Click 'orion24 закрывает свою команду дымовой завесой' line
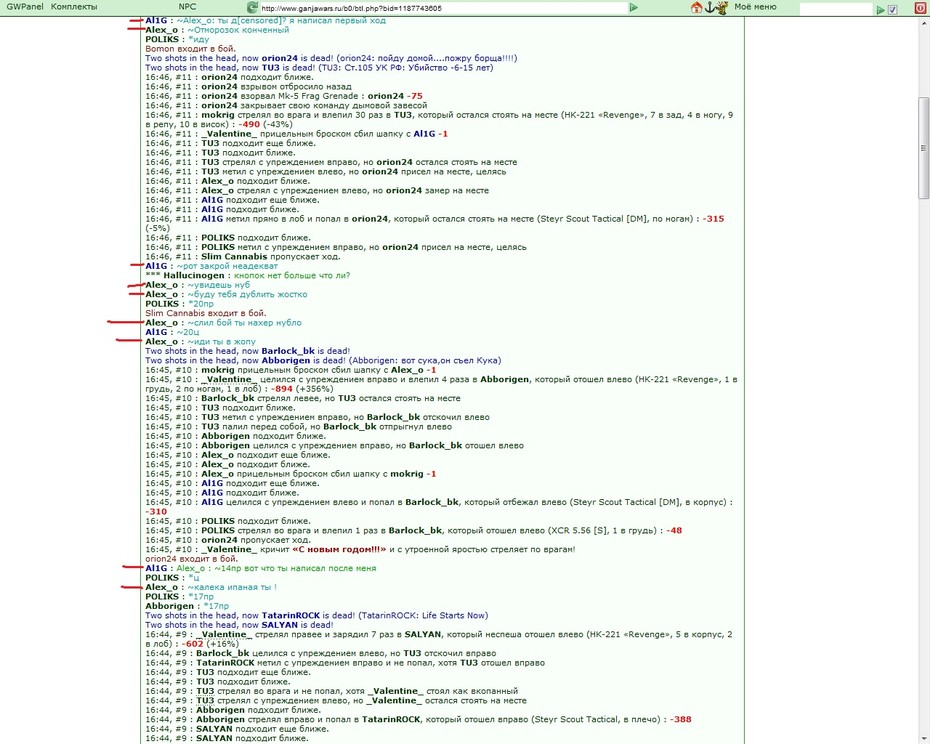 (x=286, y=106)
